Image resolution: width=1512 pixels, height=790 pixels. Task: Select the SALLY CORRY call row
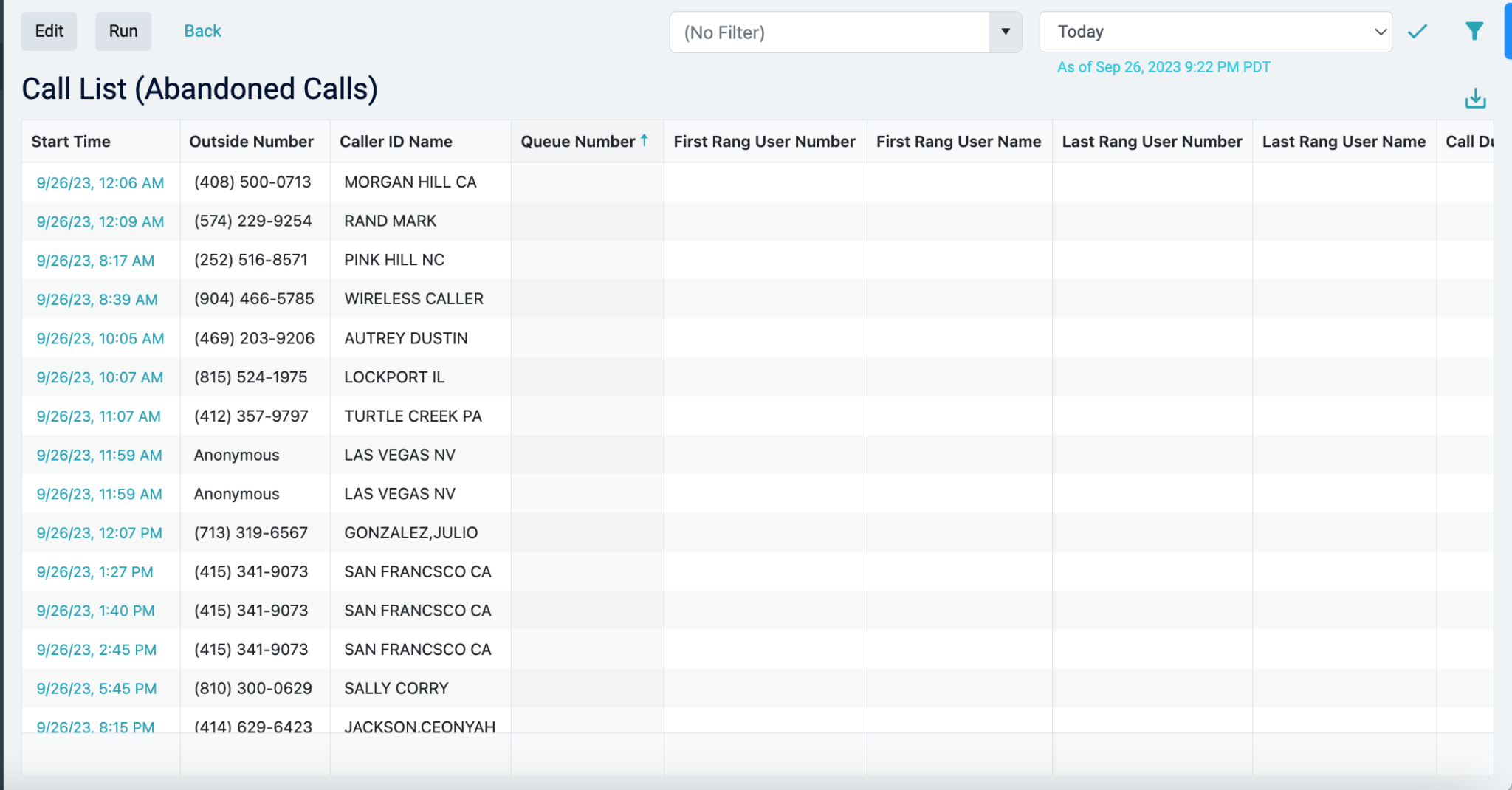click(x=395, y=688)
